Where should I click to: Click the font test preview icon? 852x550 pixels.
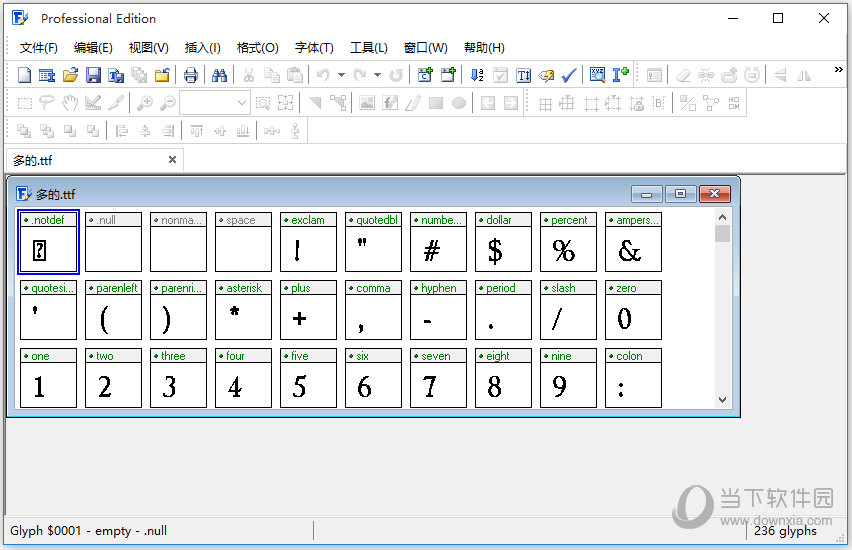tap(598, 75)
